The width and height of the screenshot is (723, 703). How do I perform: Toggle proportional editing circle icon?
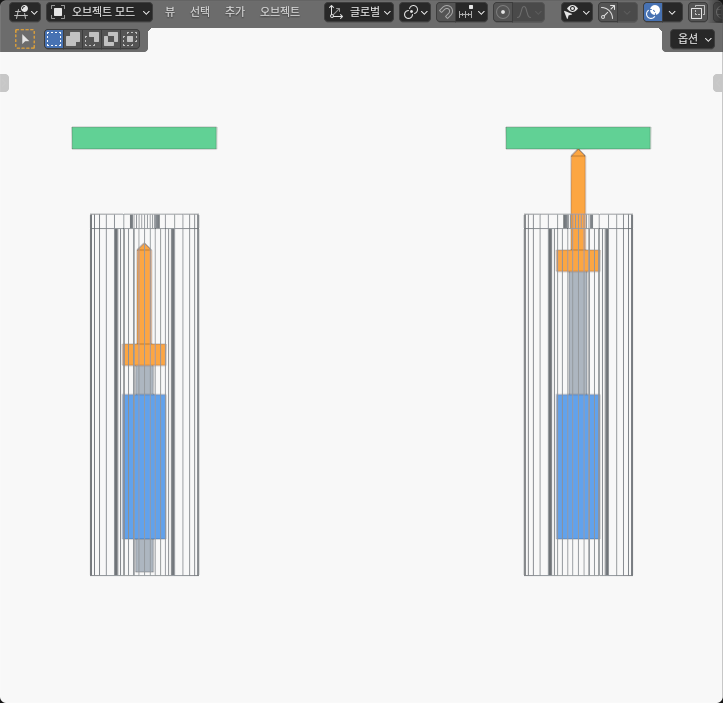[503, 12]
